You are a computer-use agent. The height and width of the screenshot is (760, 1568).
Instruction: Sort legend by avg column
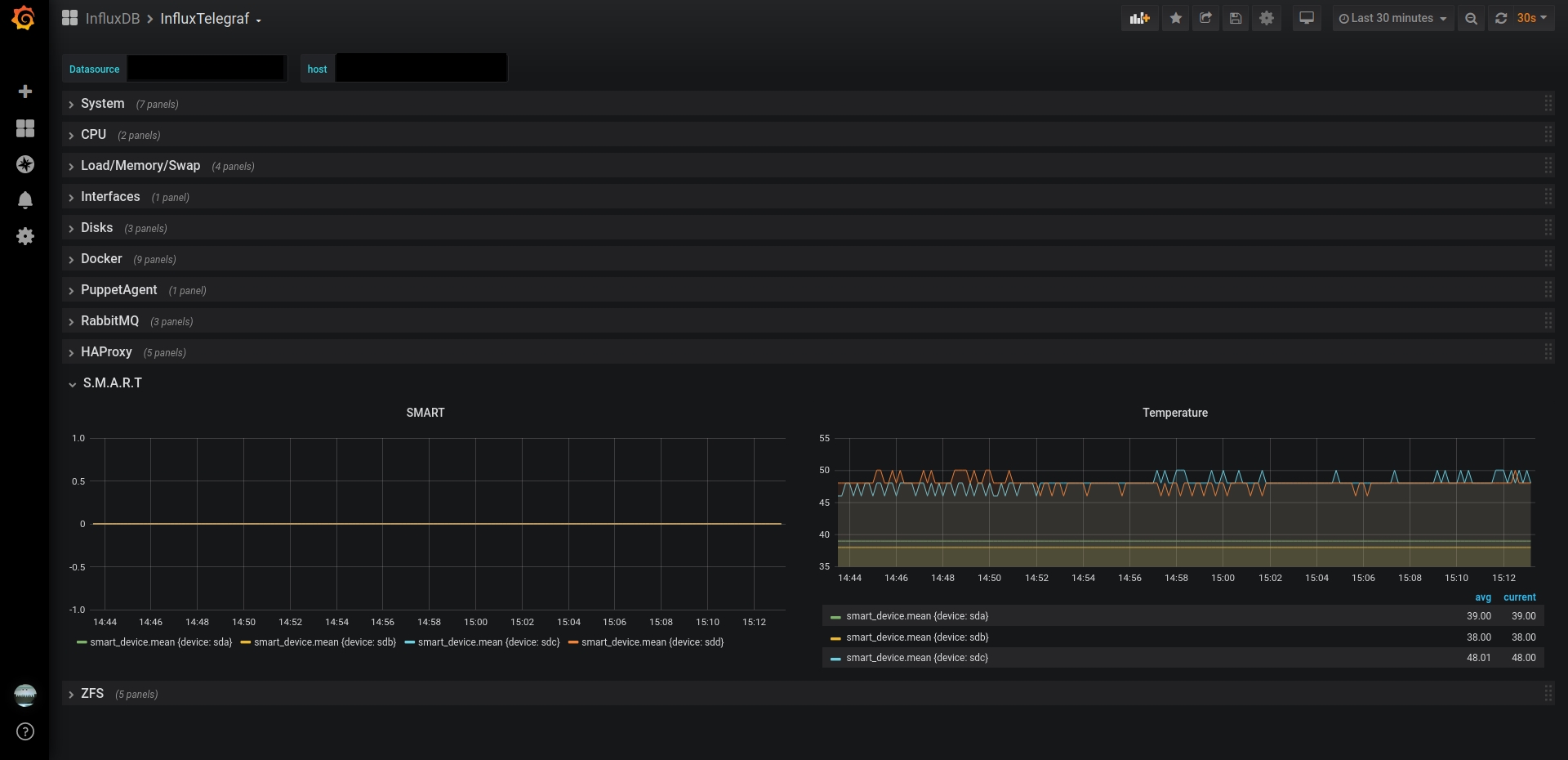1483,597
